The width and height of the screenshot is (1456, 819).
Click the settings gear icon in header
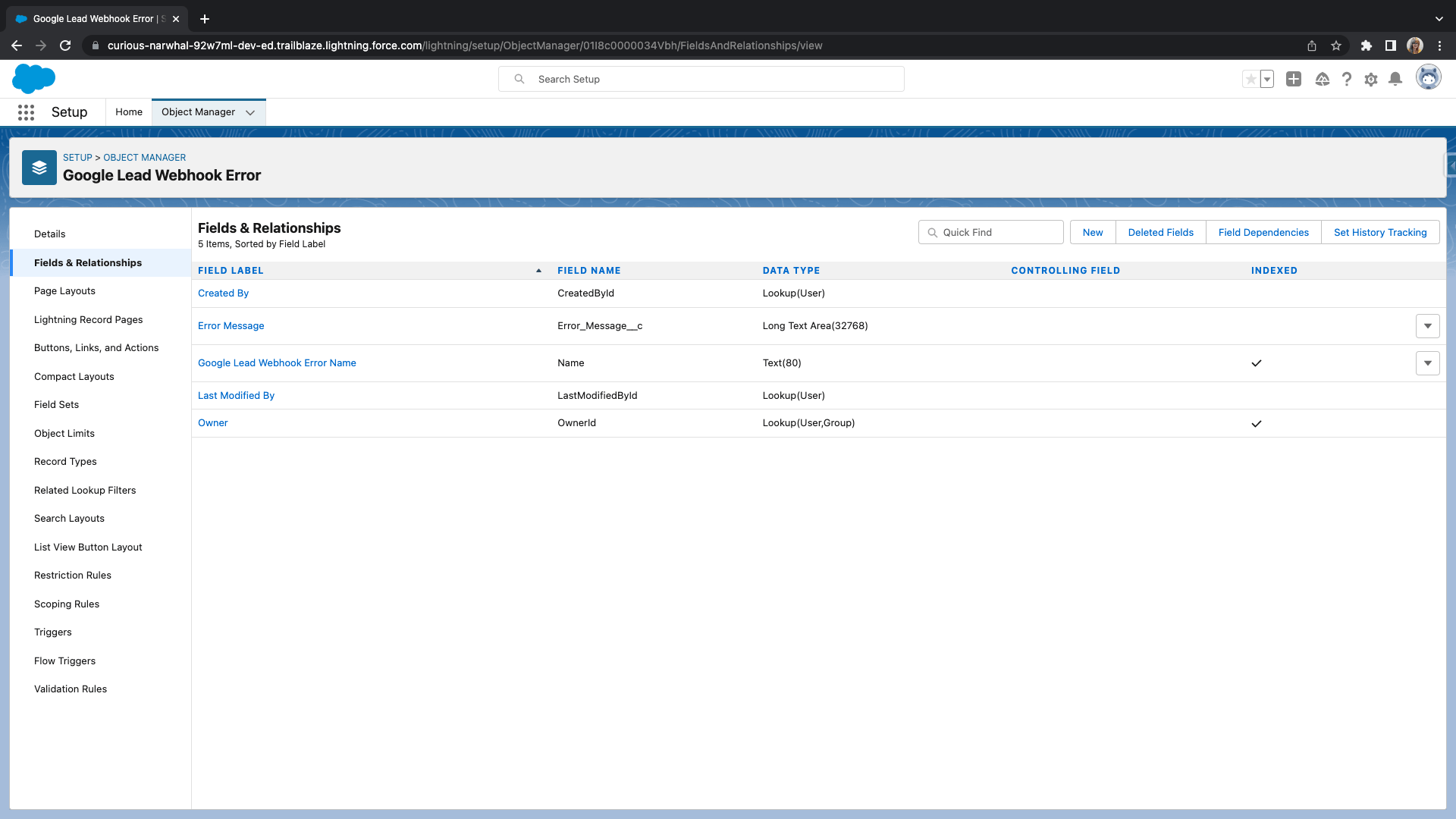(1371, 79)
